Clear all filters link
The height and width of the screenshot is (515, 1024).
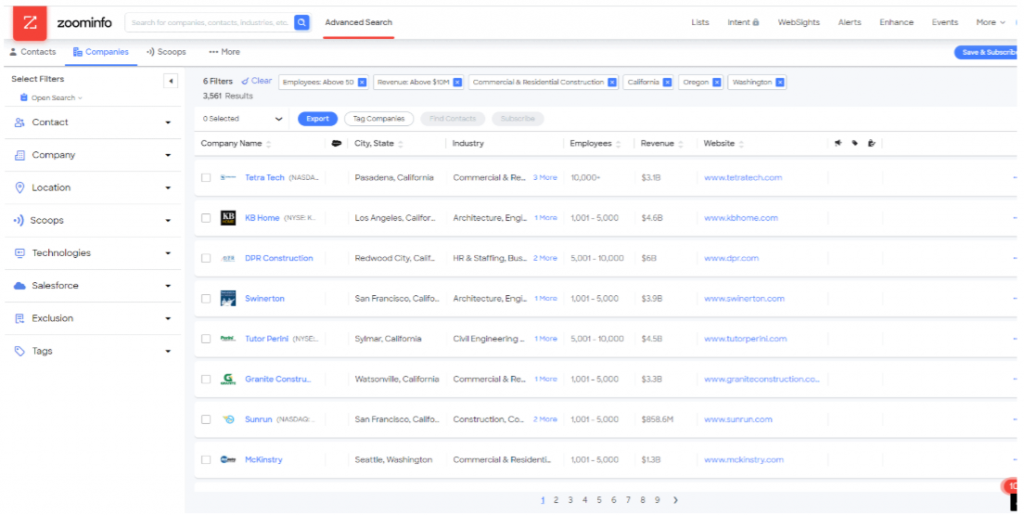(x=256, y=82)
